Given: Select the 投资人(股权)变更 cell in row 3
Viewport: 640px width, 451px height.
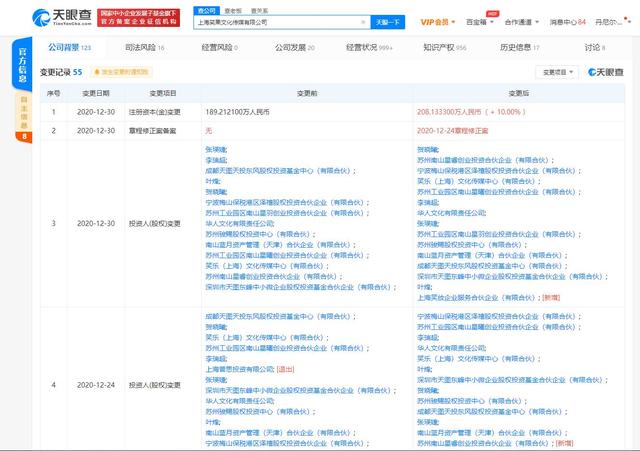Looking at the screenshot, I should point(155,224).
